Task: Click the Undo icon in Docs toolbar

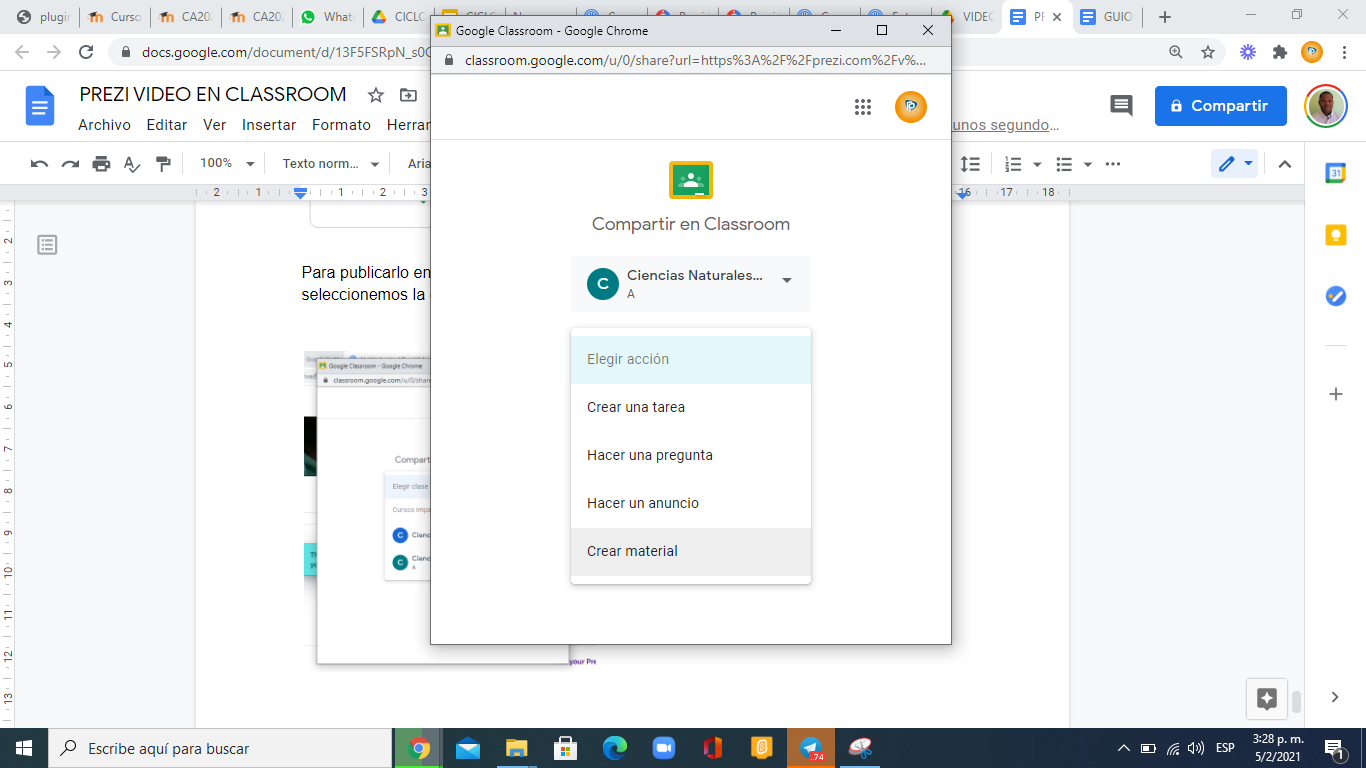Action: click(x=39, y=164)
